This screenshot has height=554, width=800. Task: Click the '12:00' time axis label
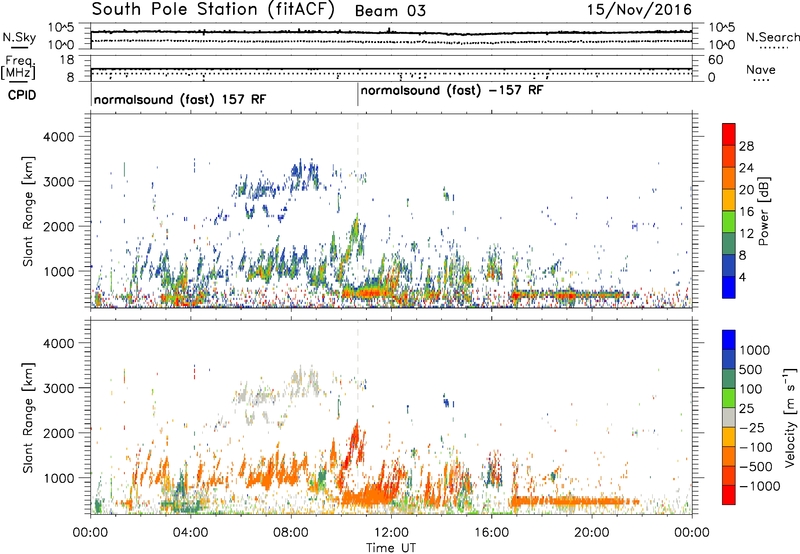(x=391, y=533)
